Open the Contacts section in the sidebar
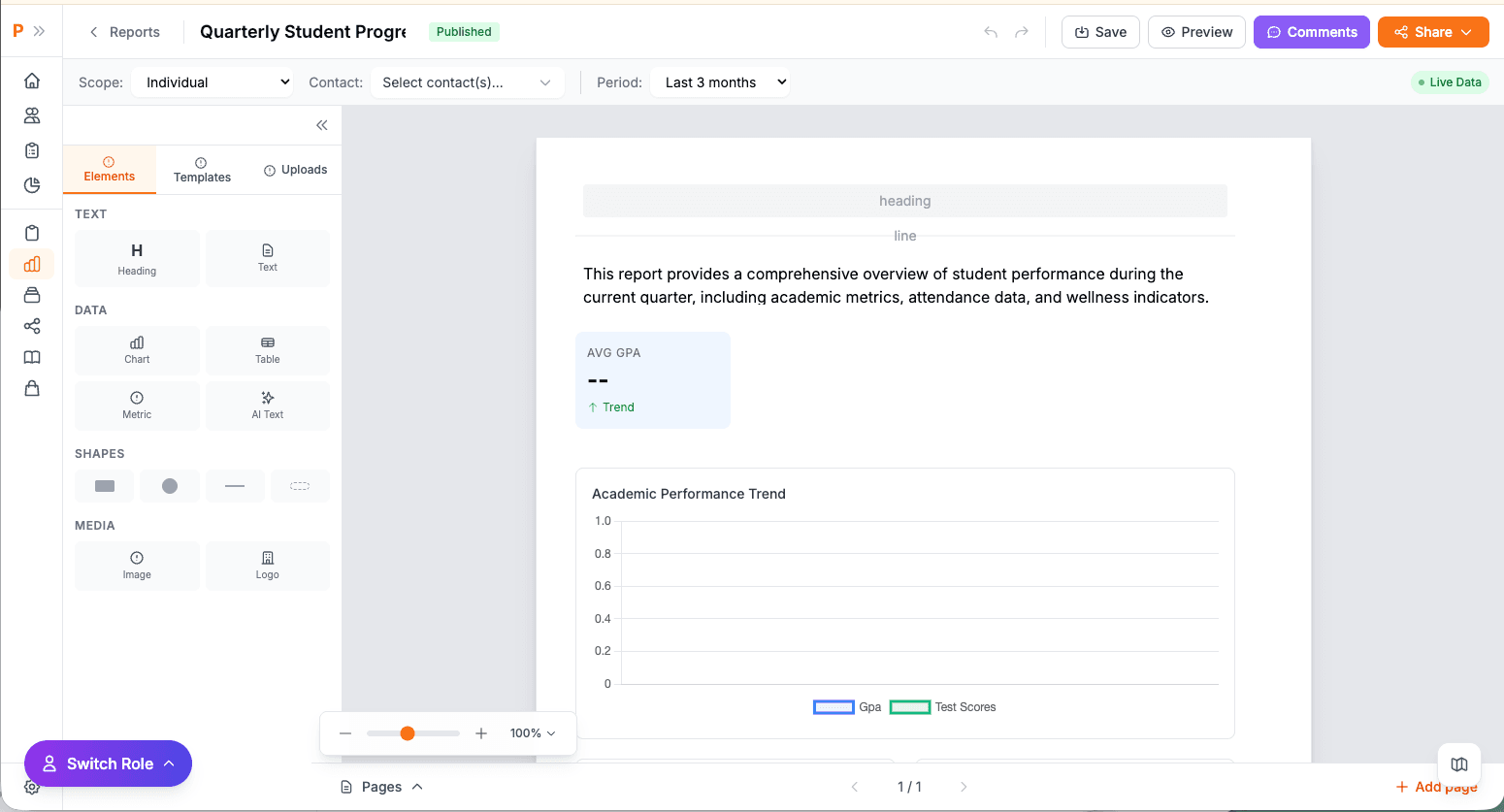1504x812 pixels. (32, 114)
